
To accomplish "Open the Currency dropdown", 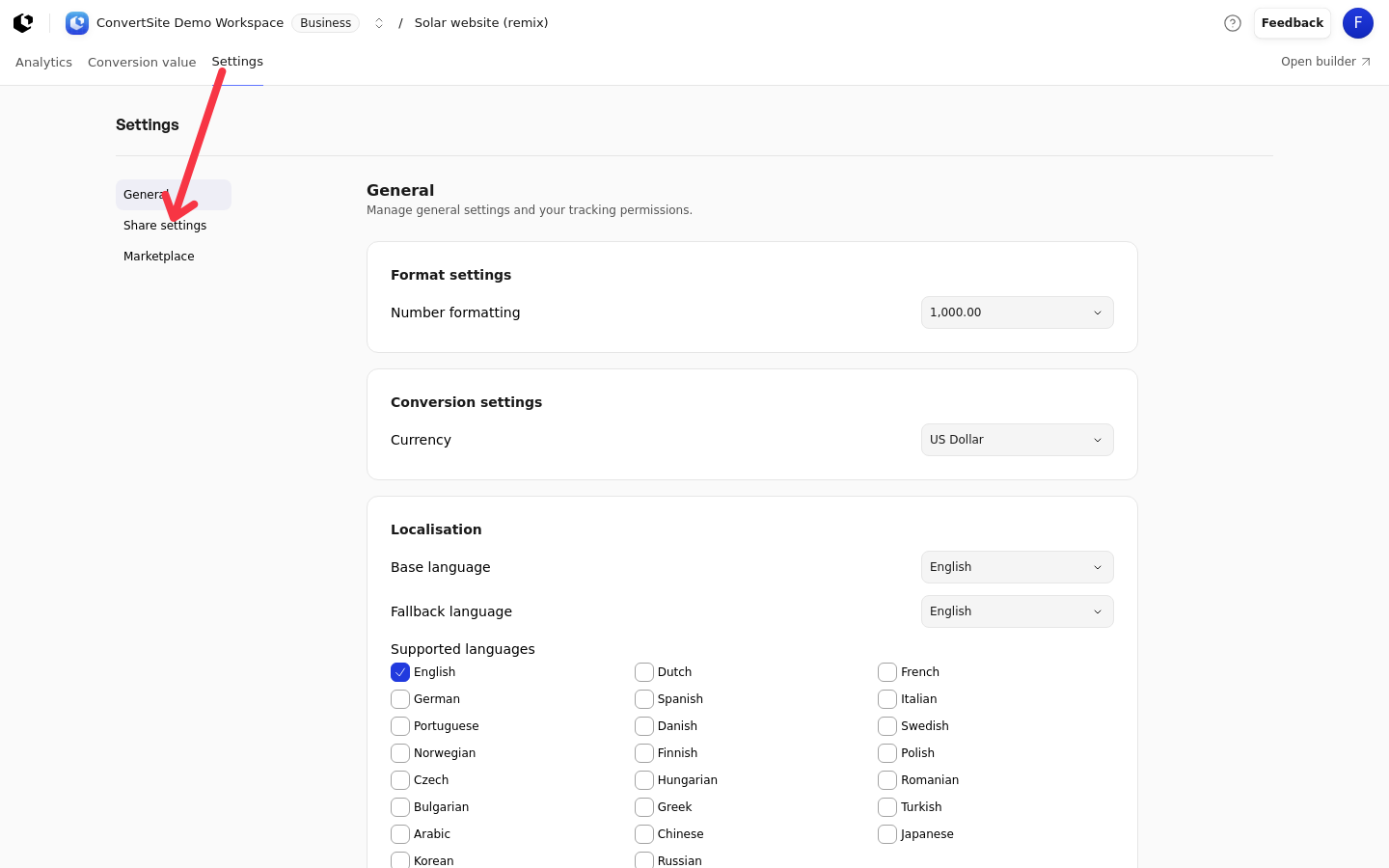I will coord(1018,440).
